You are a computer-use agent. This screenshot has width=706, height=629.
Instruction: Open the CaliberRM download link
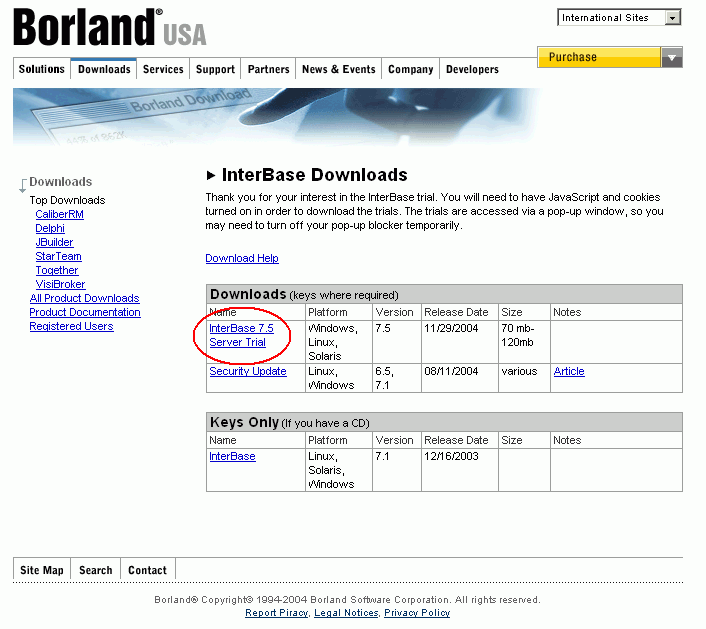(x=59, y=214)
